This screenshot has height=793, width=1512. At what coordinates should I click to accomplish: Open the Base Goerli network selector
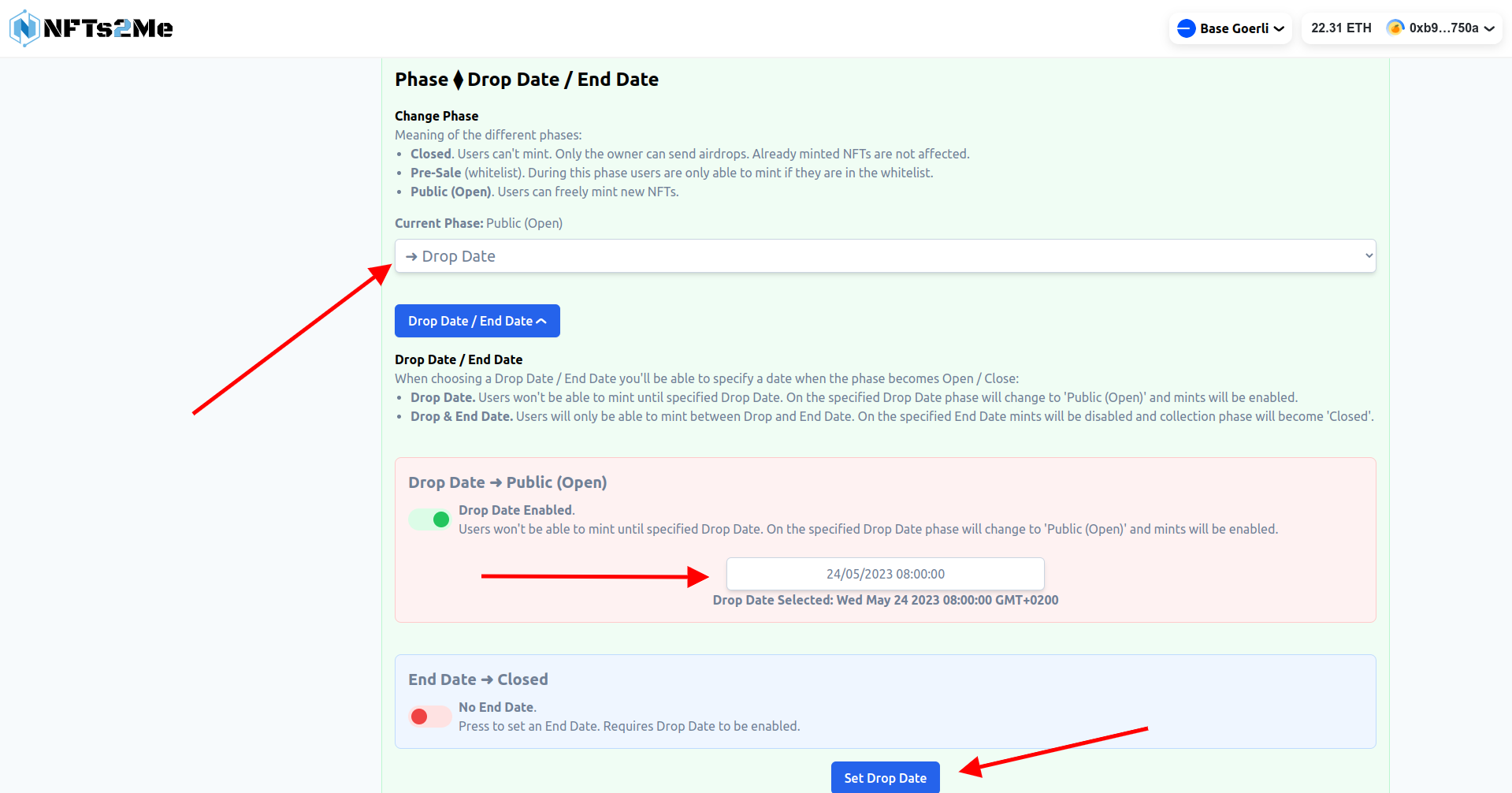[1230, 28]
